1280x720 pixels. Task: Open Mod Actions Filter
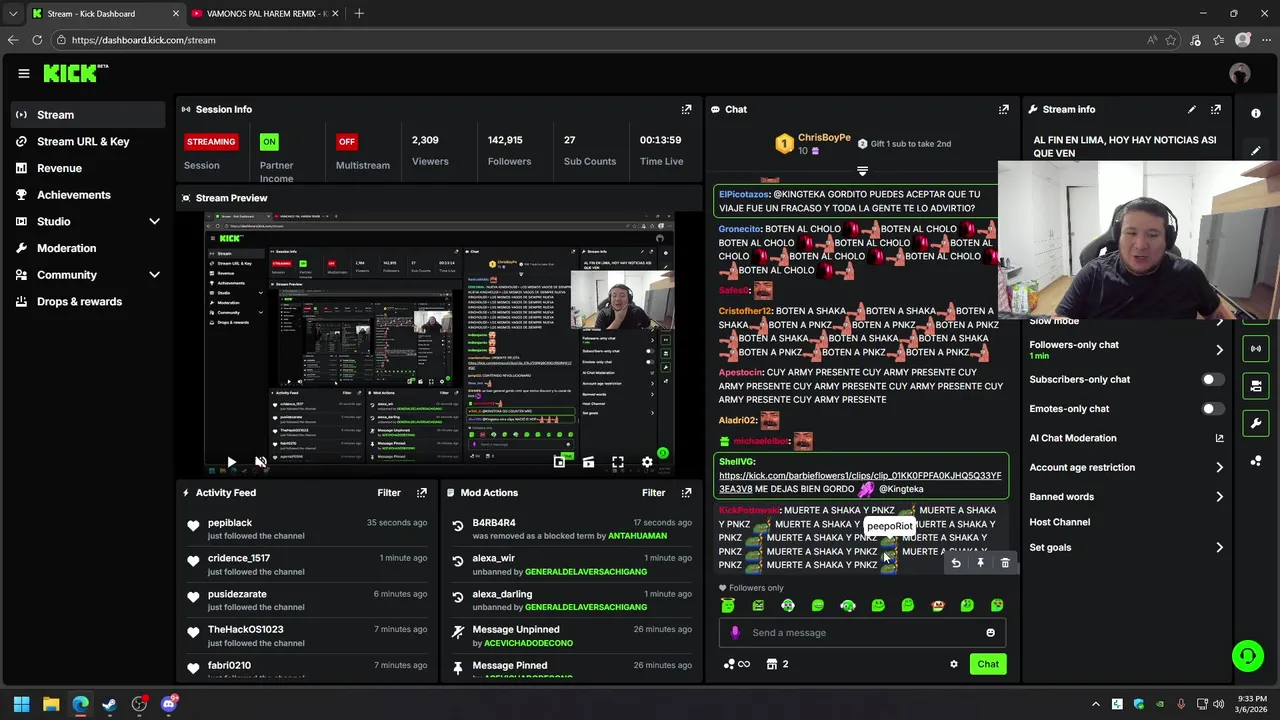(x=653, y=492)
